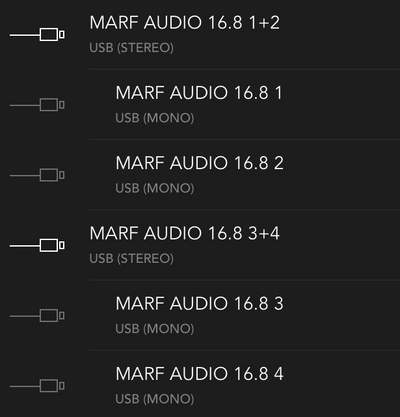Click USB (MONO) label beneath MARF AUDIO 16.8 4
Image resolution: width=400 pixels, height=417 pixels.
[x=155, y=399]
